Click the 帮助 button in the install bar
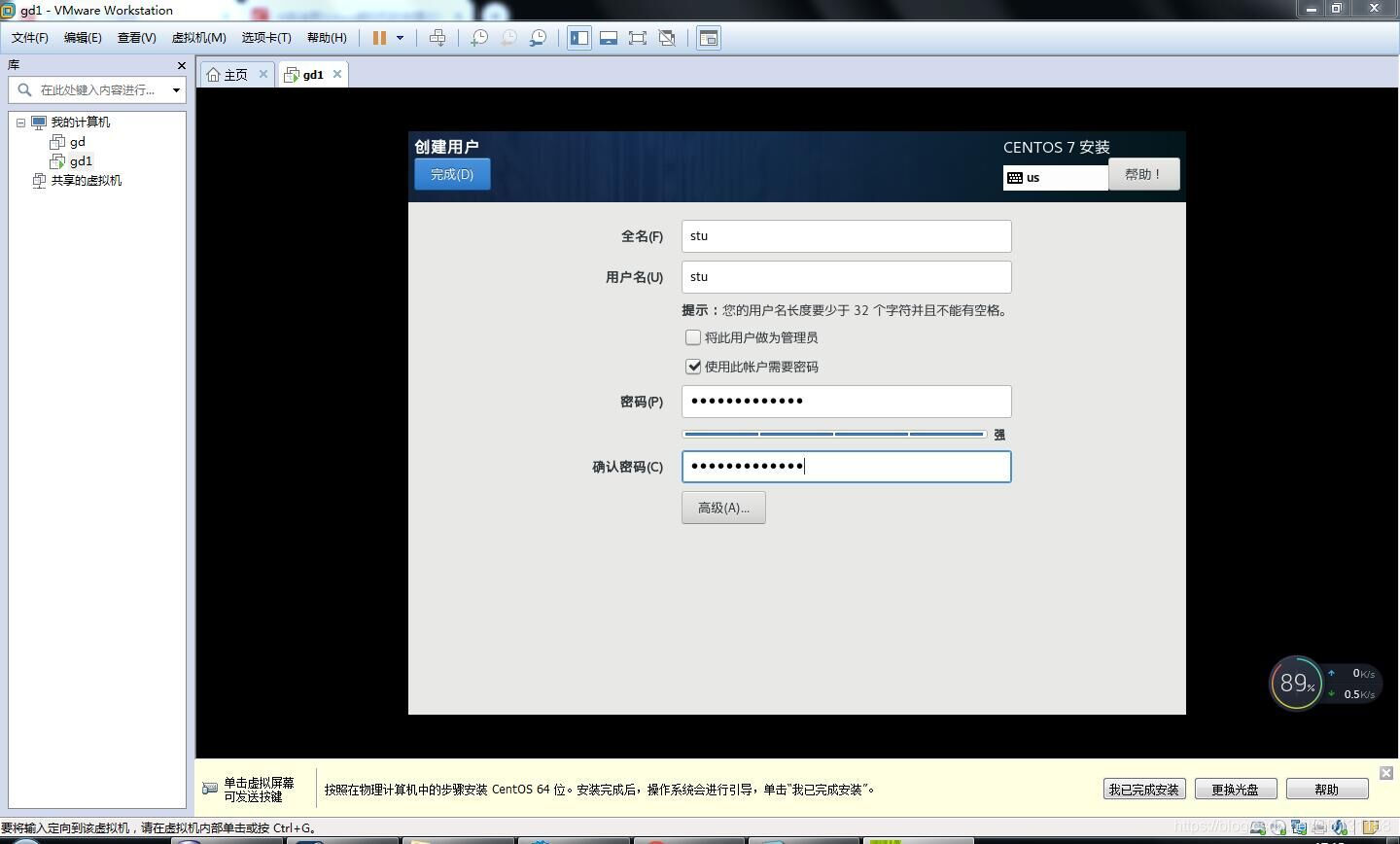Image resolution: width=1400 pixels, height=844 pixels. pyautogui.click(x=1326, y=790)
